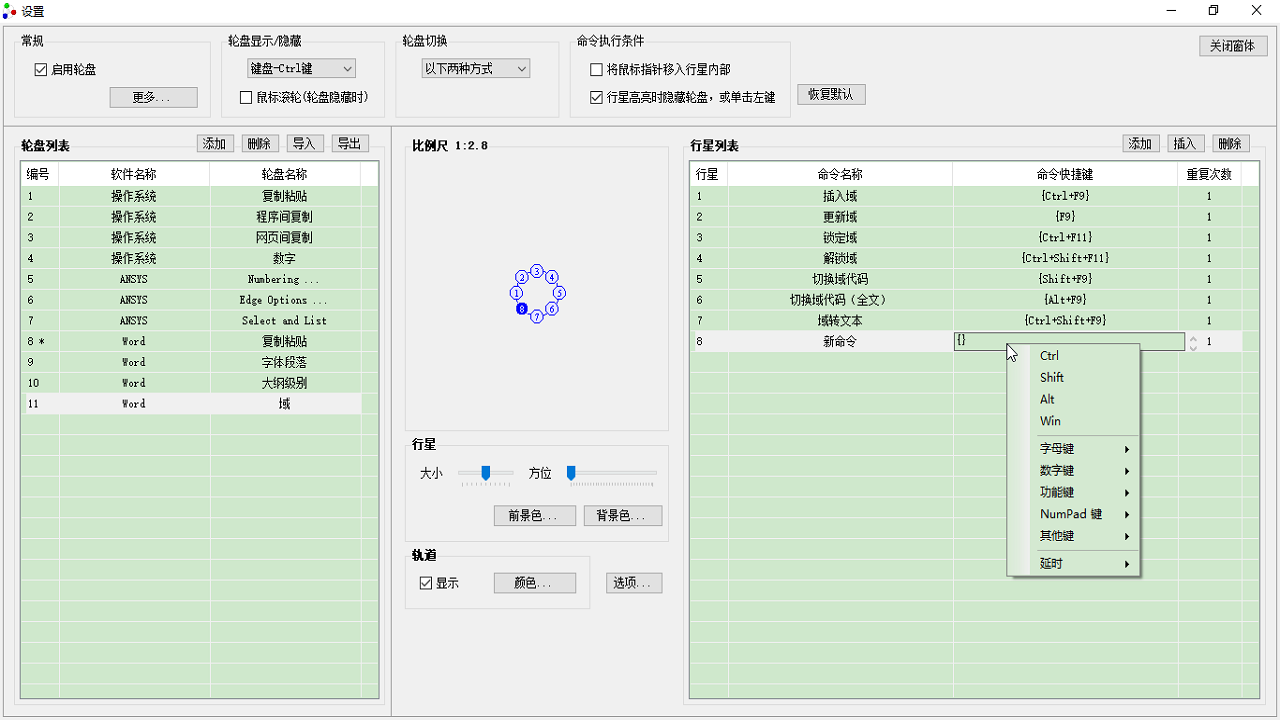The height and width of the screenshot is (720, 1280).
Task: Click the 大小 slider handle
Action: pos(485,473)
